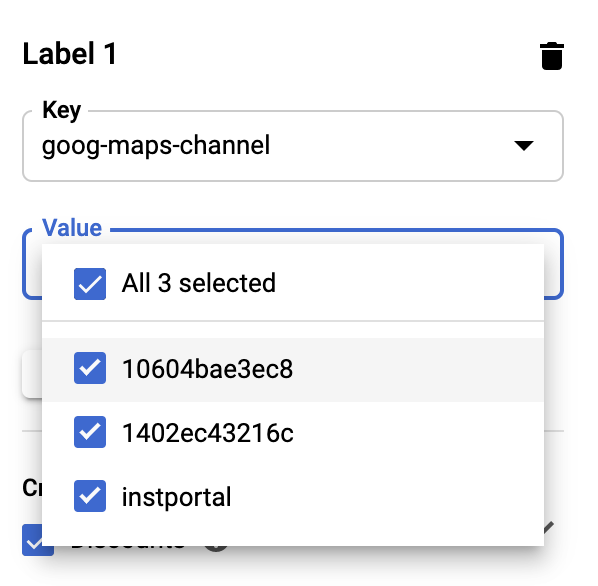Click the blue Value label

[x=72, y=228]
